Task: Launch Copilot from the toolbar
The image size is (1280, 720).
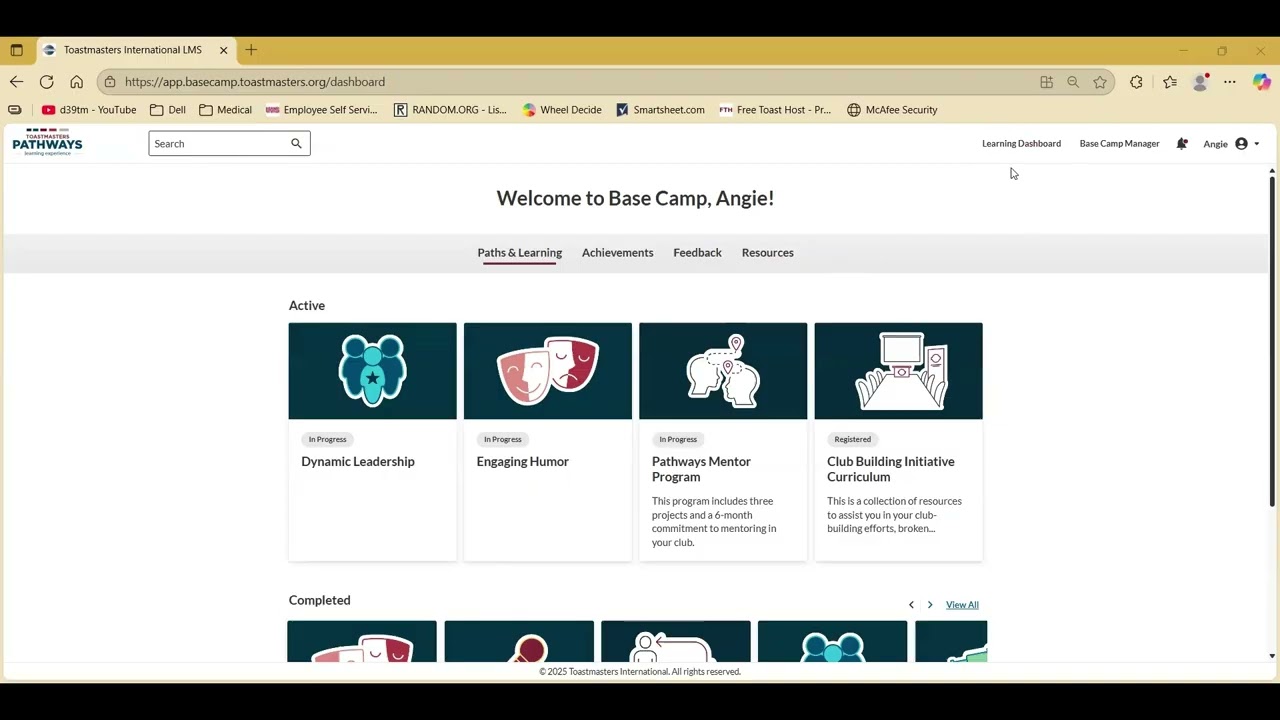Action: (x=1261, y=82)
